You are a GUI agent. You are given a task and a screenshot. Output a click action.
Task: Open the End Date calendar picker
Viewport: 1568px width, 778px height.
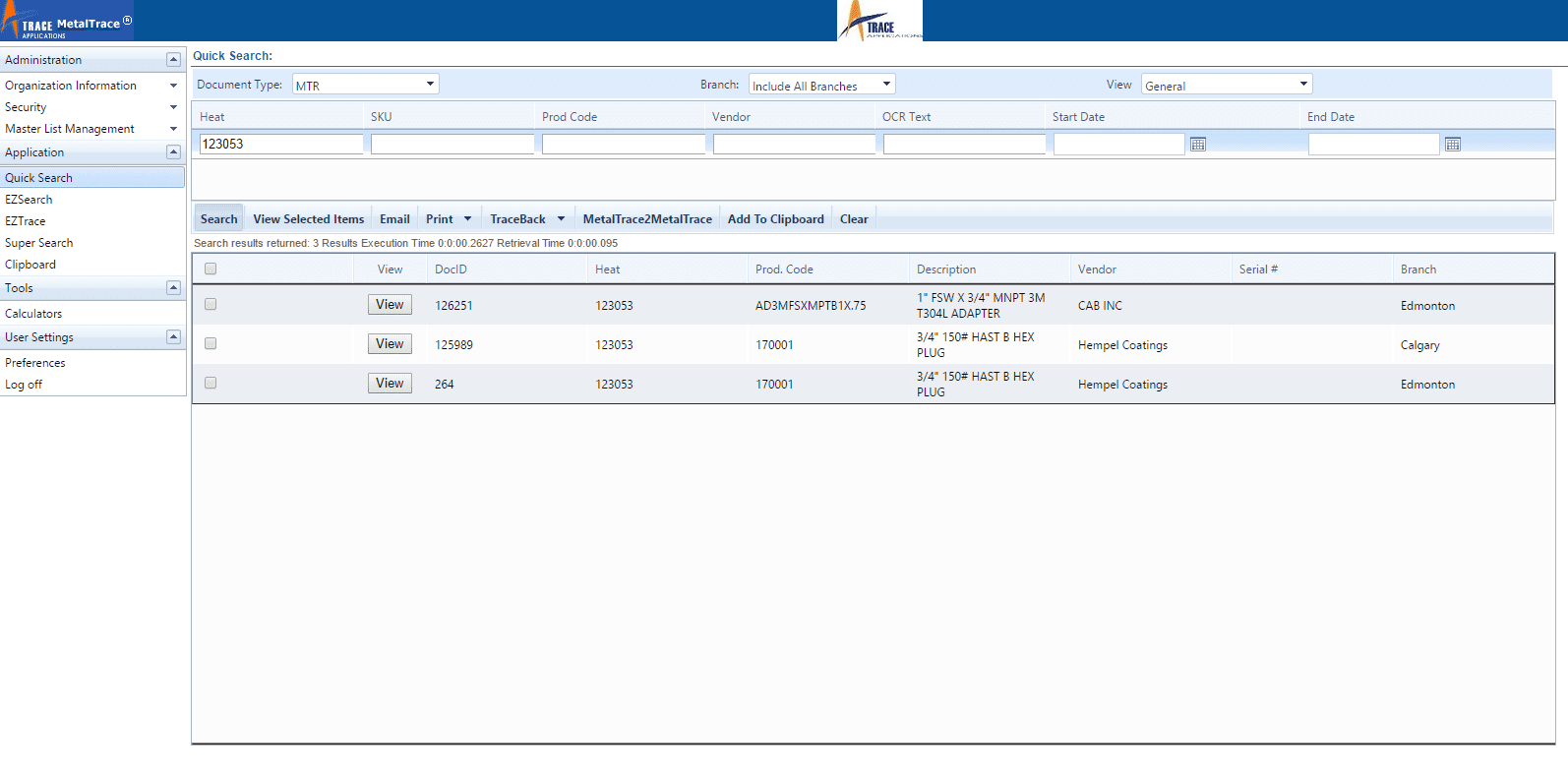(1452, 145)
